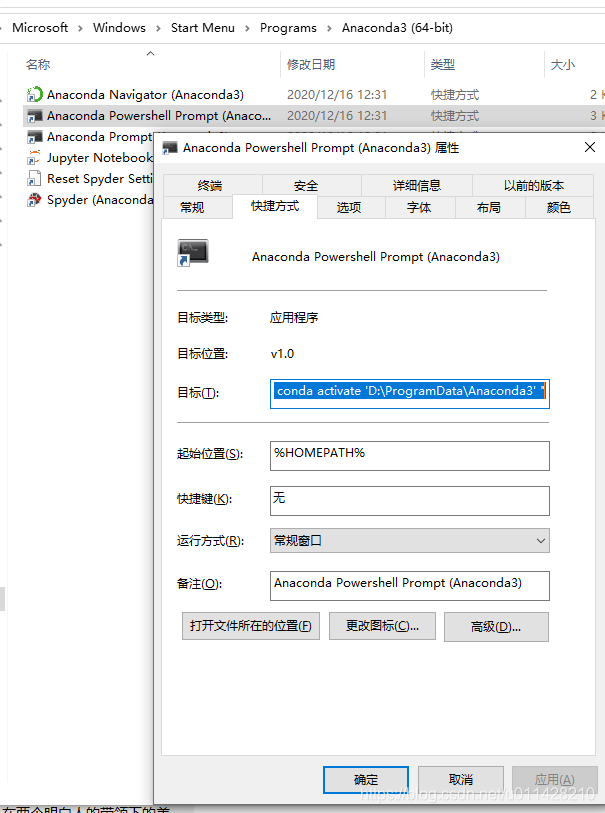Viewport: 605px width, 813px height.
Task: Switch to the 快捷方式 tab
Action: [x=275, y=206]
